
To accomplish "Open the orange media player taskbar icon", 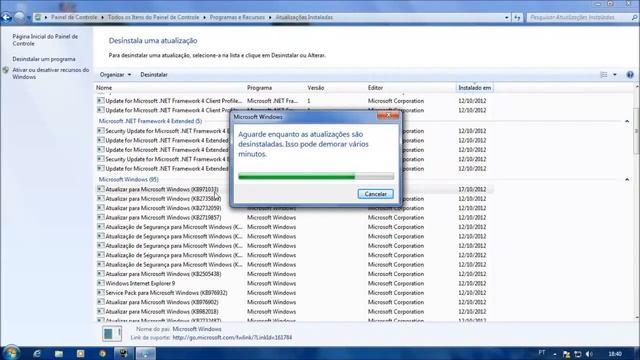I will point(80,353).
